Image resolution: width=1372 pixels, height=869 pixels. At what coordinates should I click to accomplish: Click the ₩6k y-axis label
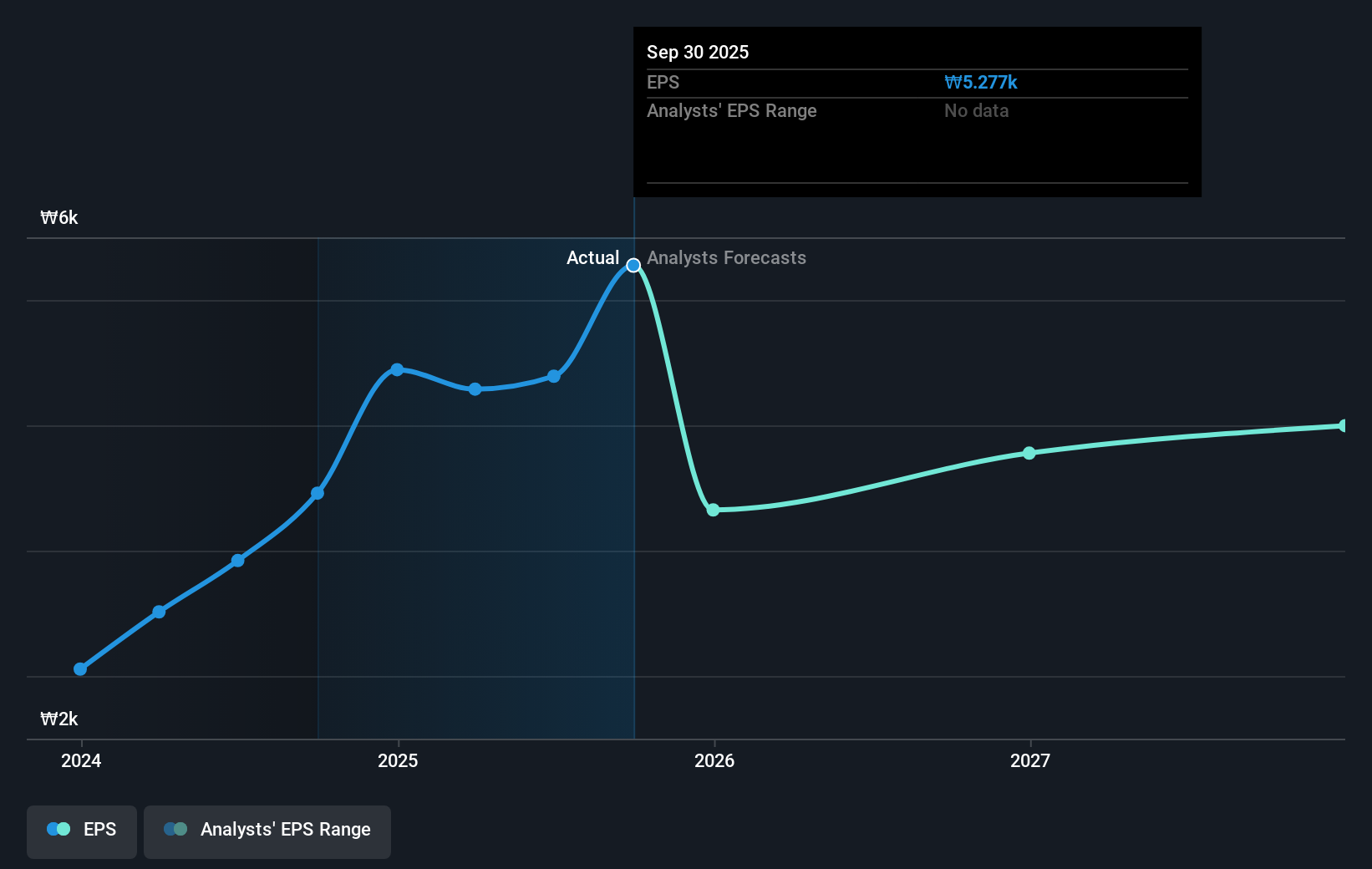59,217
